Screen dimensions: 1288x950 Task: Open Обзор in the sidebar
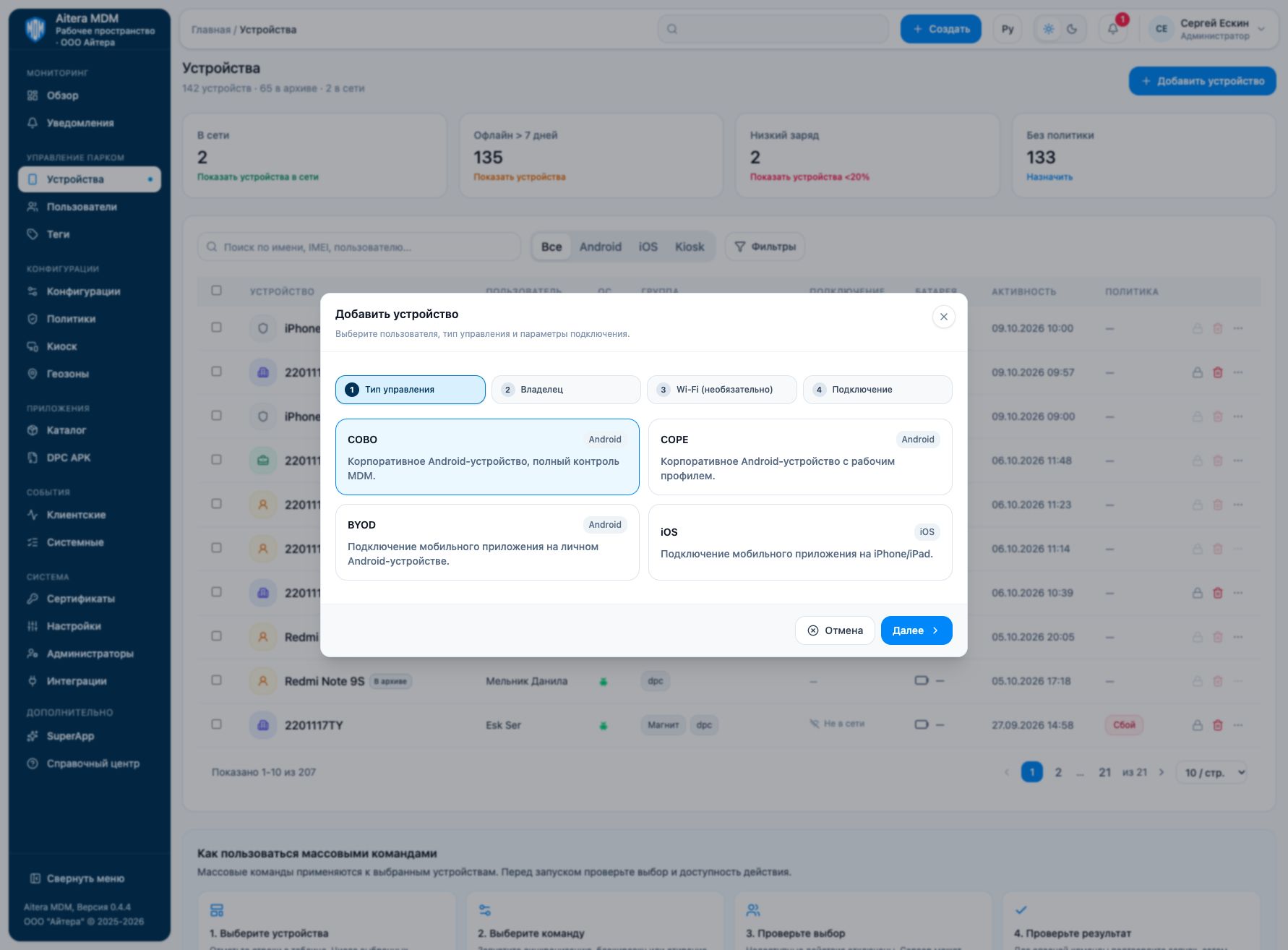(90, 95)
